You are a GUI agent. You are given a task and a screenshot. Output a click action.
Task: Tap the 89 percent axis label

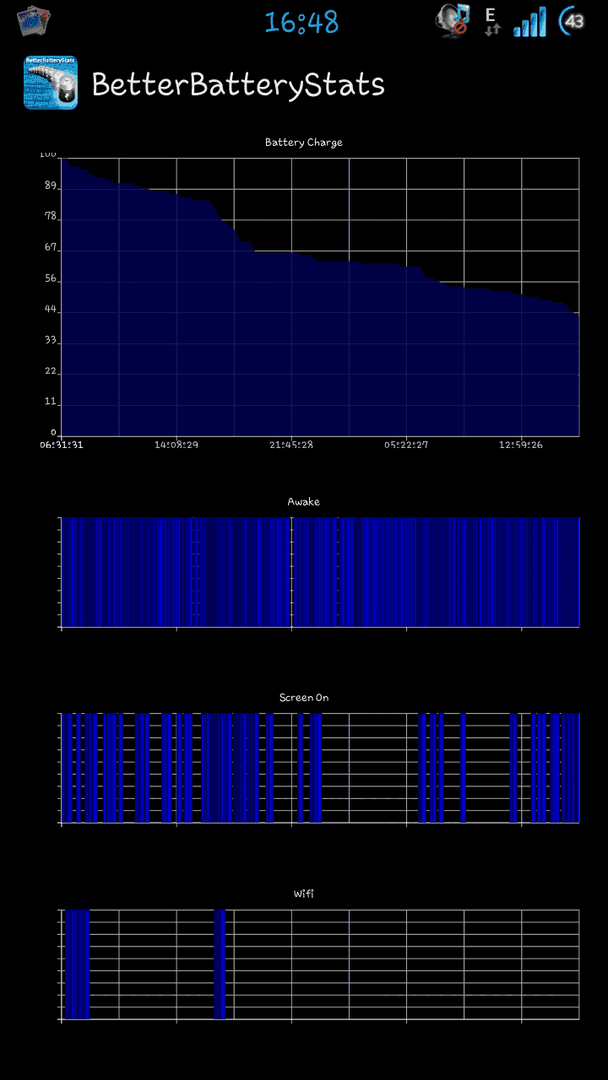[49, 187]
